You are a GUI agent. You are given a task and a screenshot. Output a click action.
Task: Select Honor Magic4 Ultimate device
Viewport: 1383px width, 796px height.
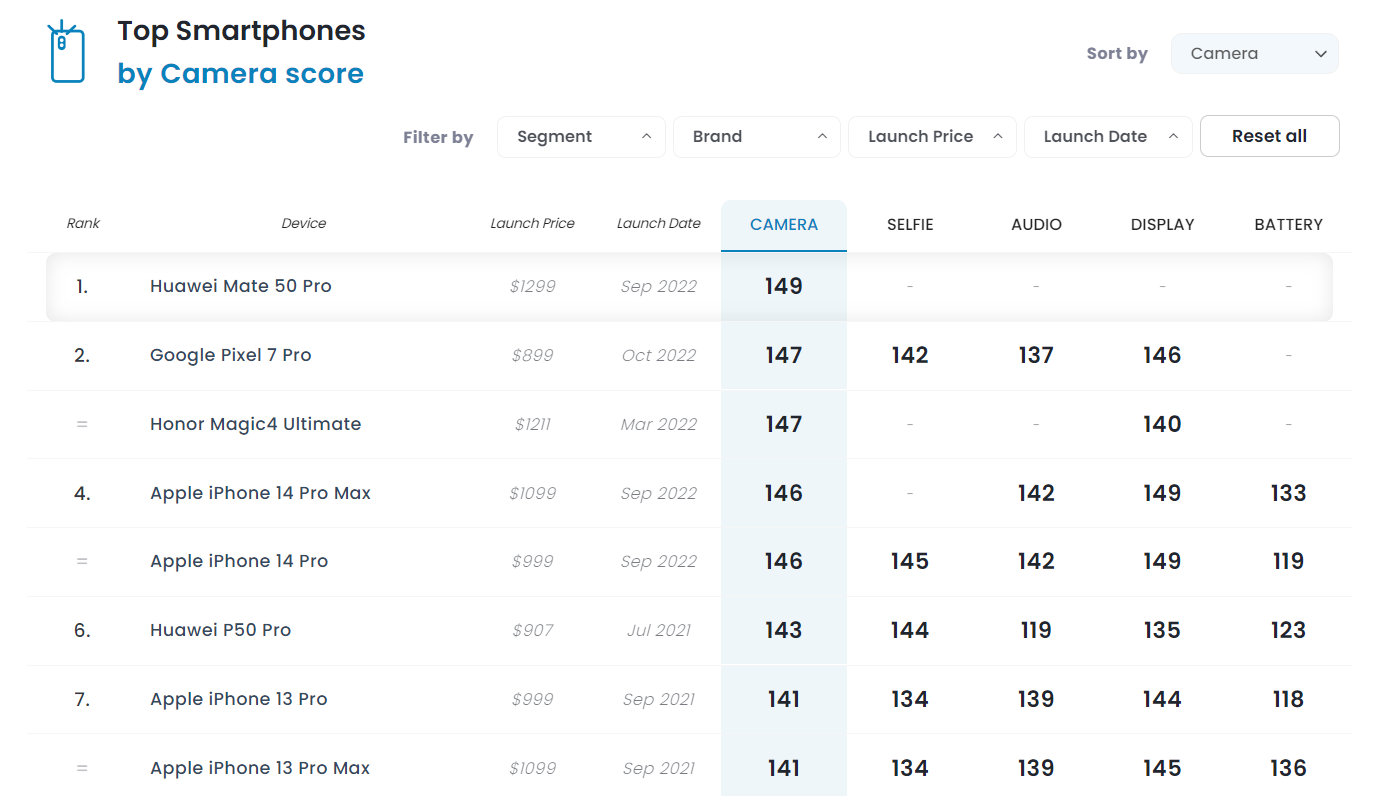coord(255,424)
